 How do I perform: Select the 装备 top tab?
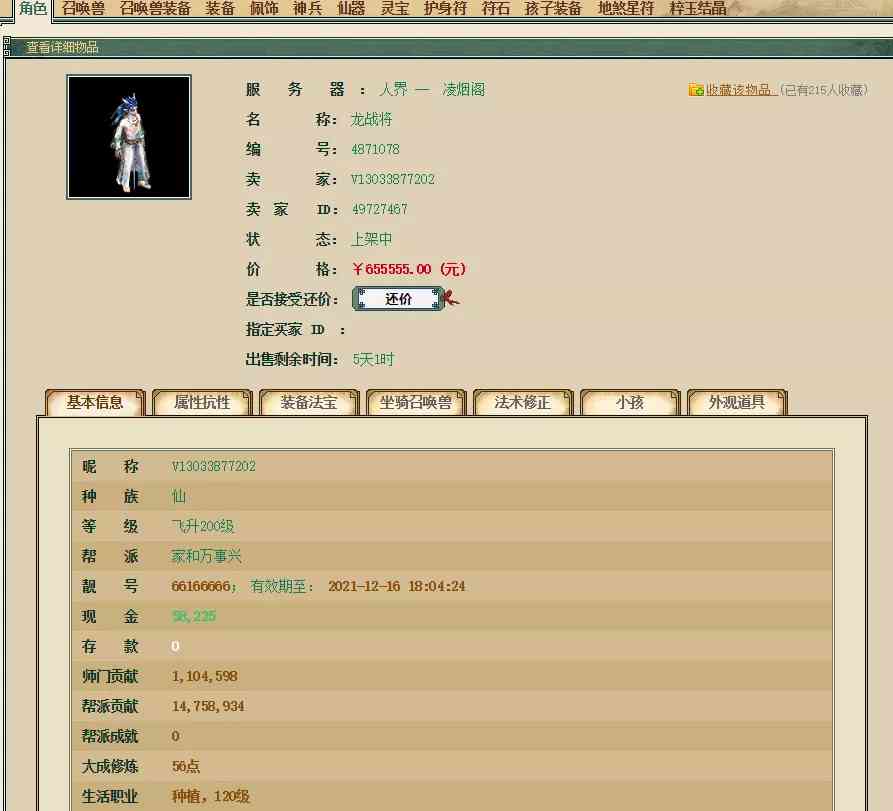[220, 9]
